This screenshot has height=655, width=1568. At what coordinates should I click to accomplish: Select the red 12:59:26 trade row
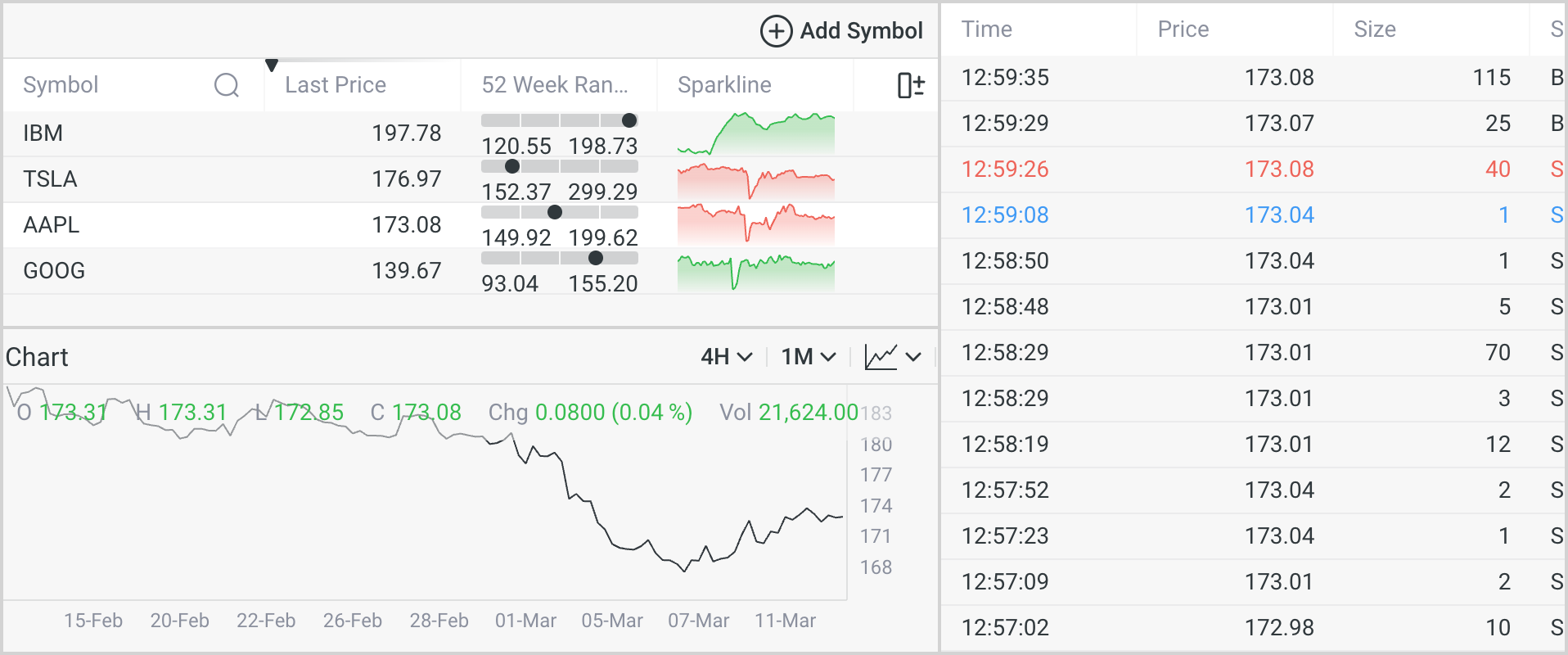1253,169
